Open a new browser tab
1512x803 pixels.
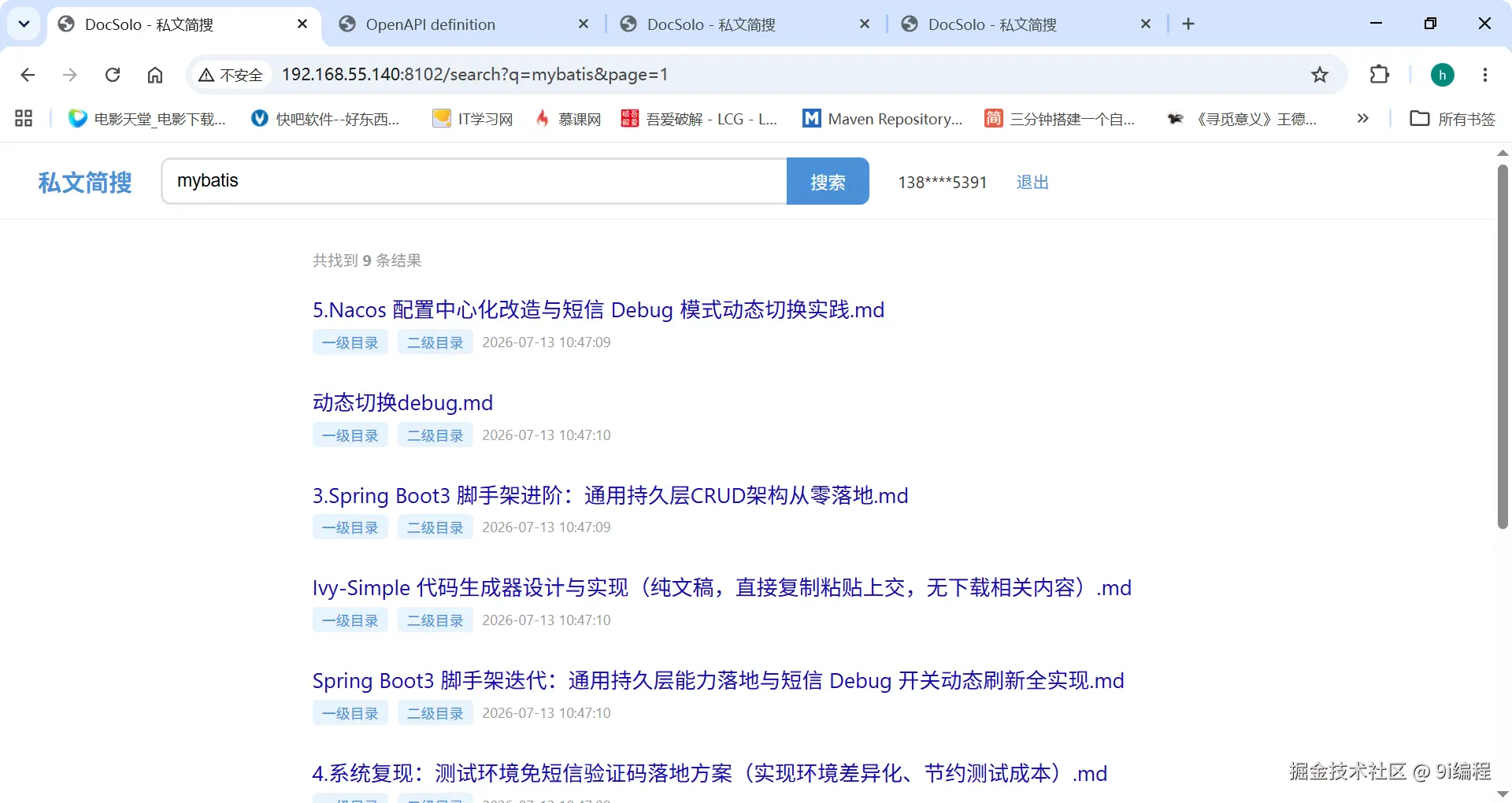click(1188, 24)
